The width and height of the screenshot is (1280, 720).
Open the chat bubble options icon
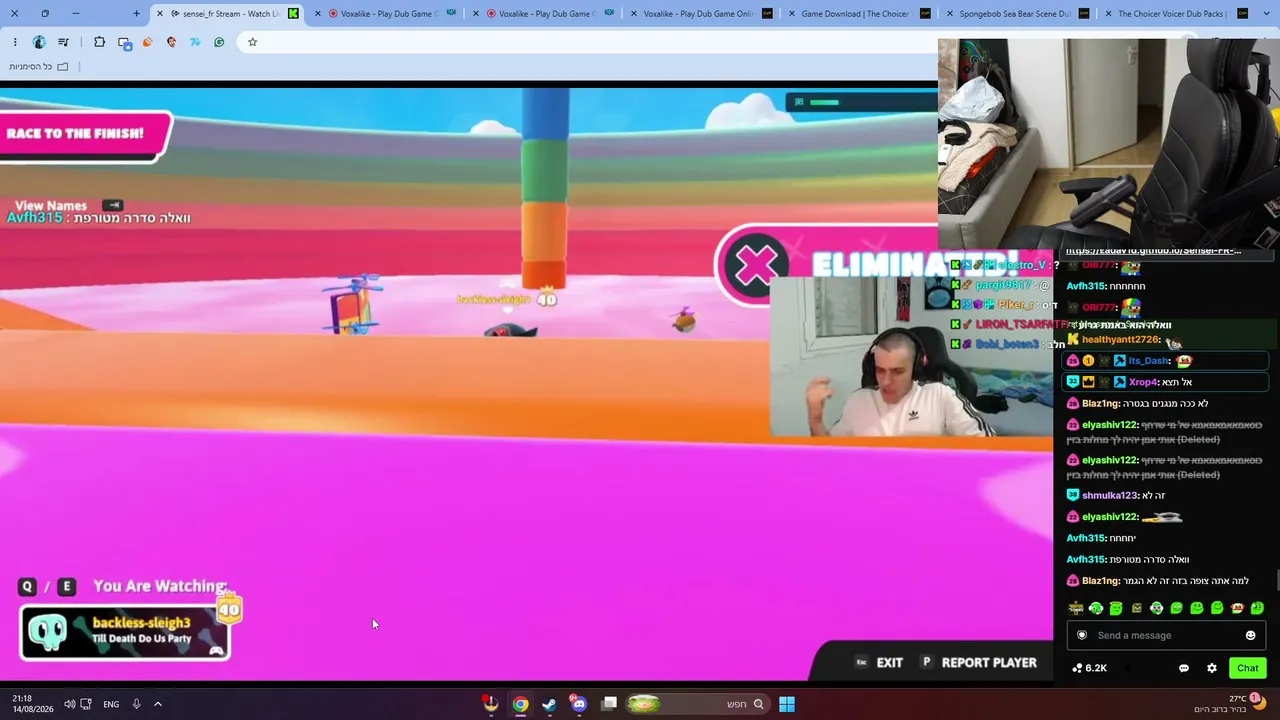[1184, 668]
